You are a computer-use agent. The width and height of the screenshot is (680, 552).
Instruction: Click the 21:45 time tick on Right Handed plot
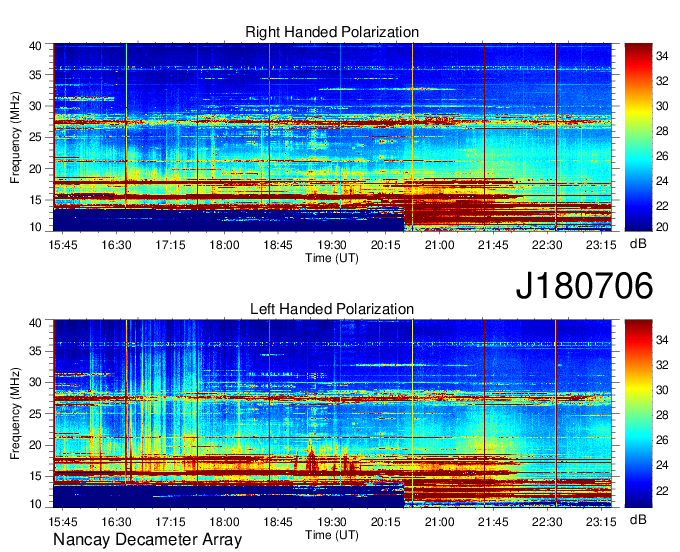[x=493, y=245]
